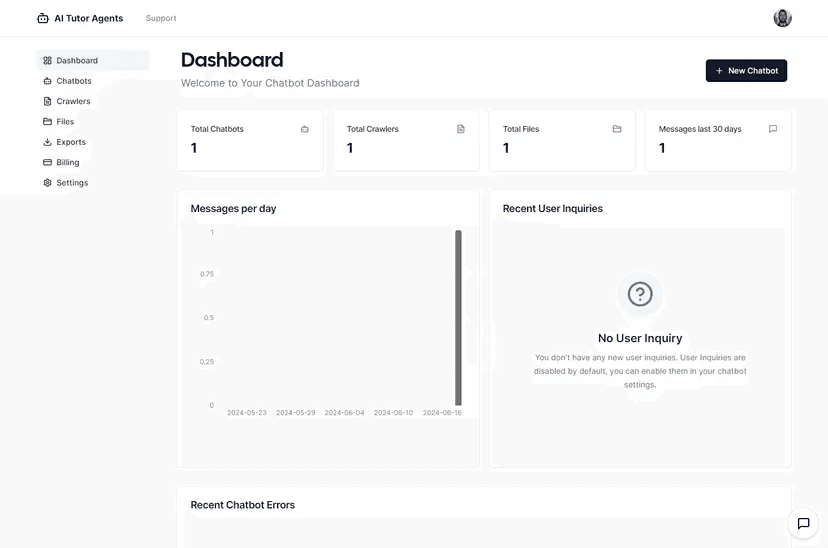
Task: Click the Welcome to Your Chatbot Dashboard subtitle
Action: (270, 83)
